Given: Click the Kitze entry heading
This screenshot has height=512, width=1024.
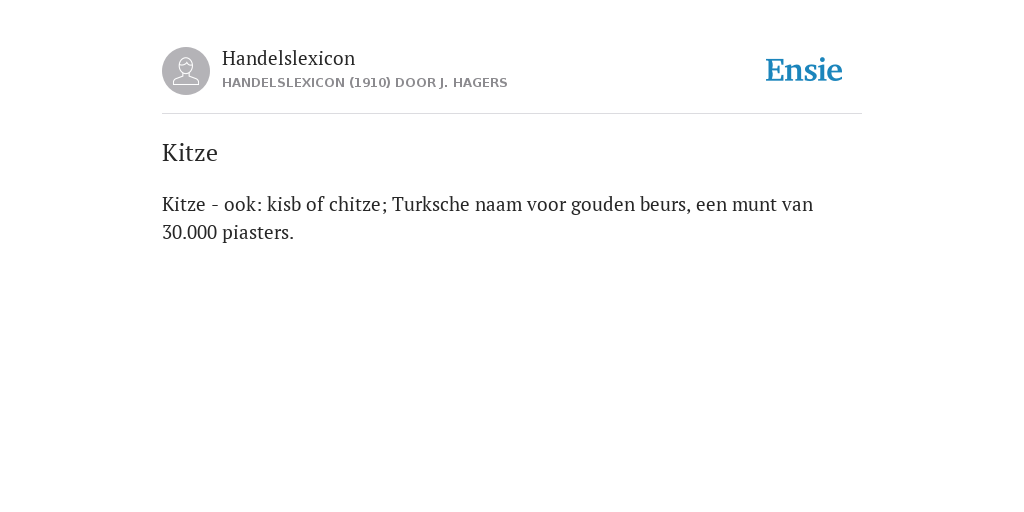Looking at the screenshot, I should click(190, 153).
